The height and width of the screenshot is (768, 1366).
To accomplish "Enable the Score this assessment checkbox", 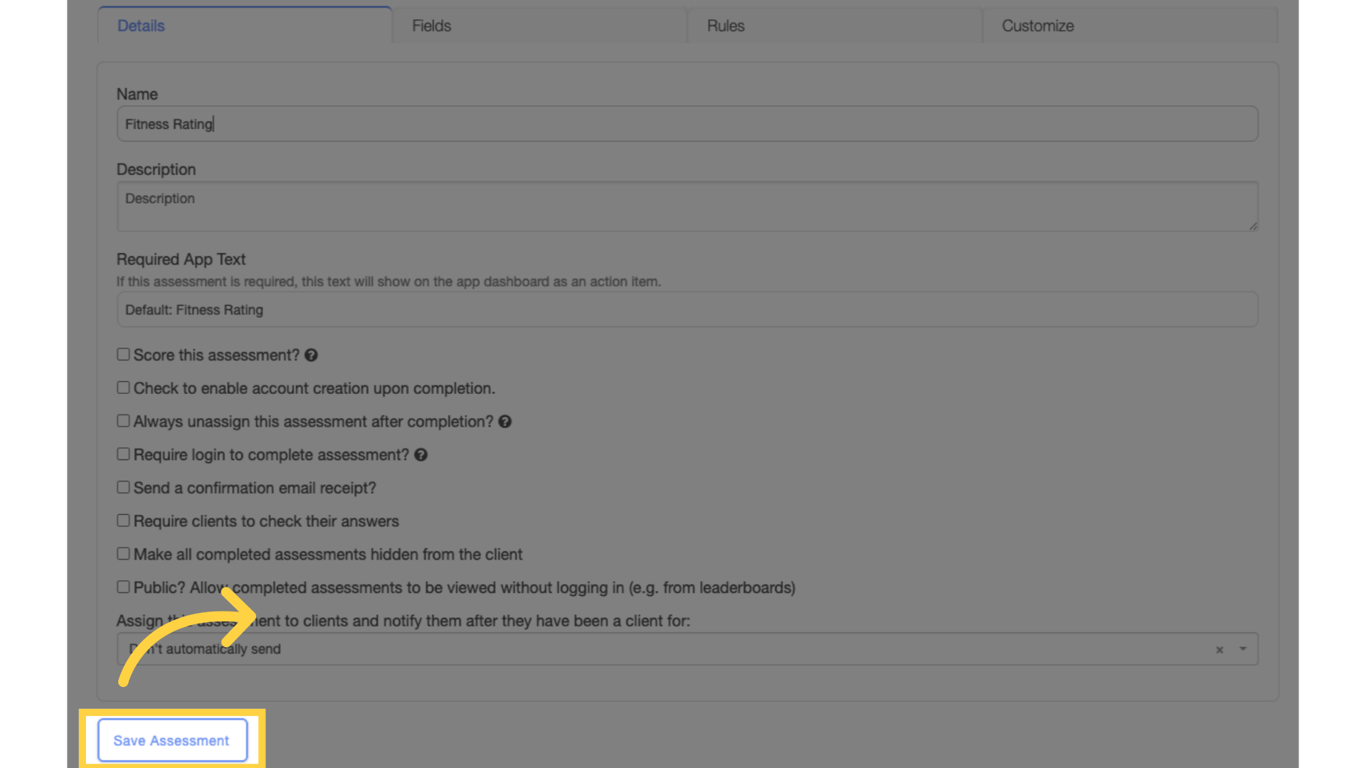I will point(123,355).
